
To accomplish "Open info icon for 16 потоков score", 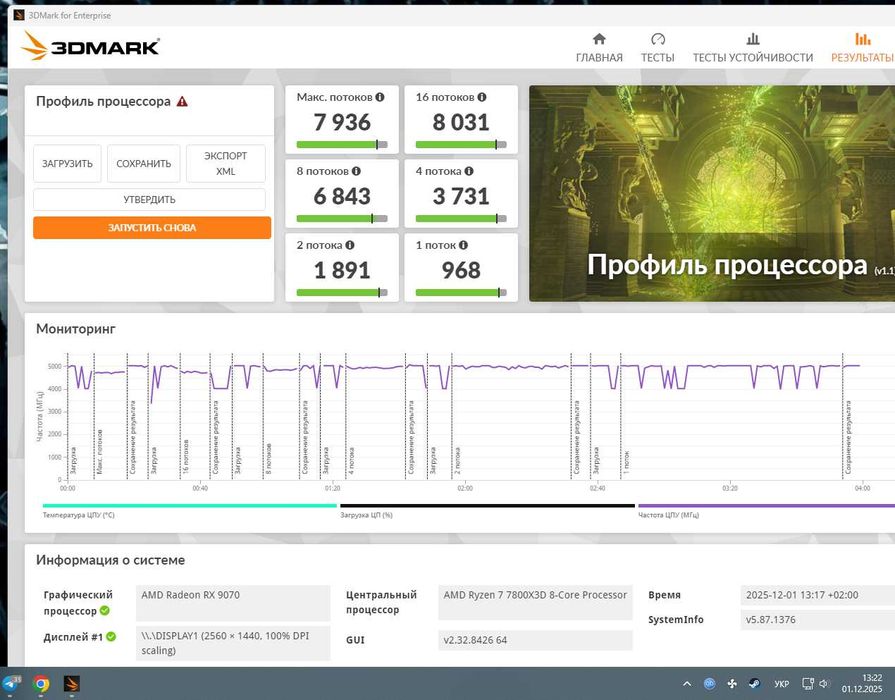I will click(x=482, y=97).
